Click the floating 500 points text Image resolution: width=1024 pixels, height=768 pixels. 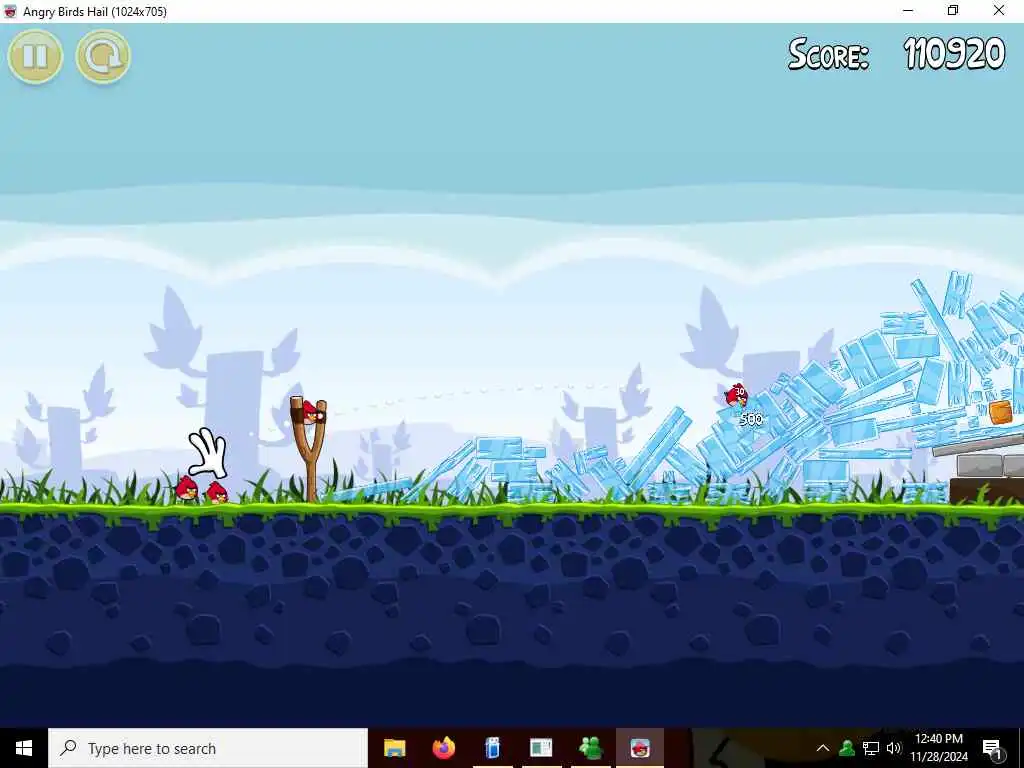tap(751, 419)
